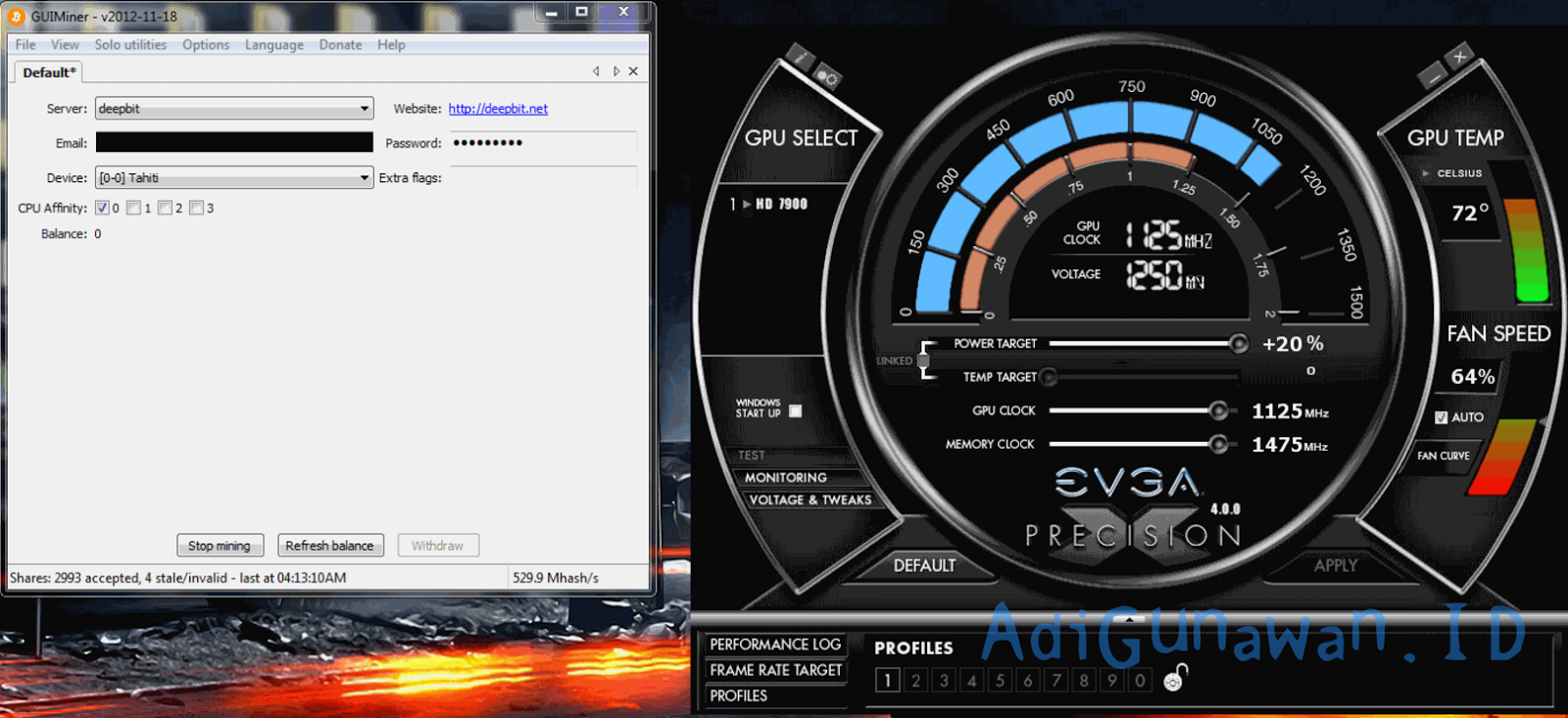
Task: Select profile slot 0
Action: point(1140,680)
